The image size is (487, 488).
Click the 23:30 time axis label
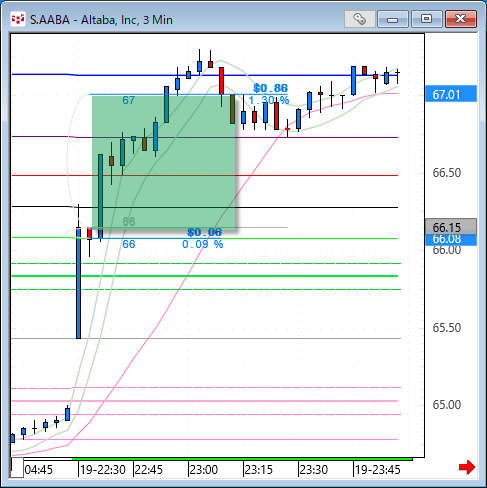314,470
